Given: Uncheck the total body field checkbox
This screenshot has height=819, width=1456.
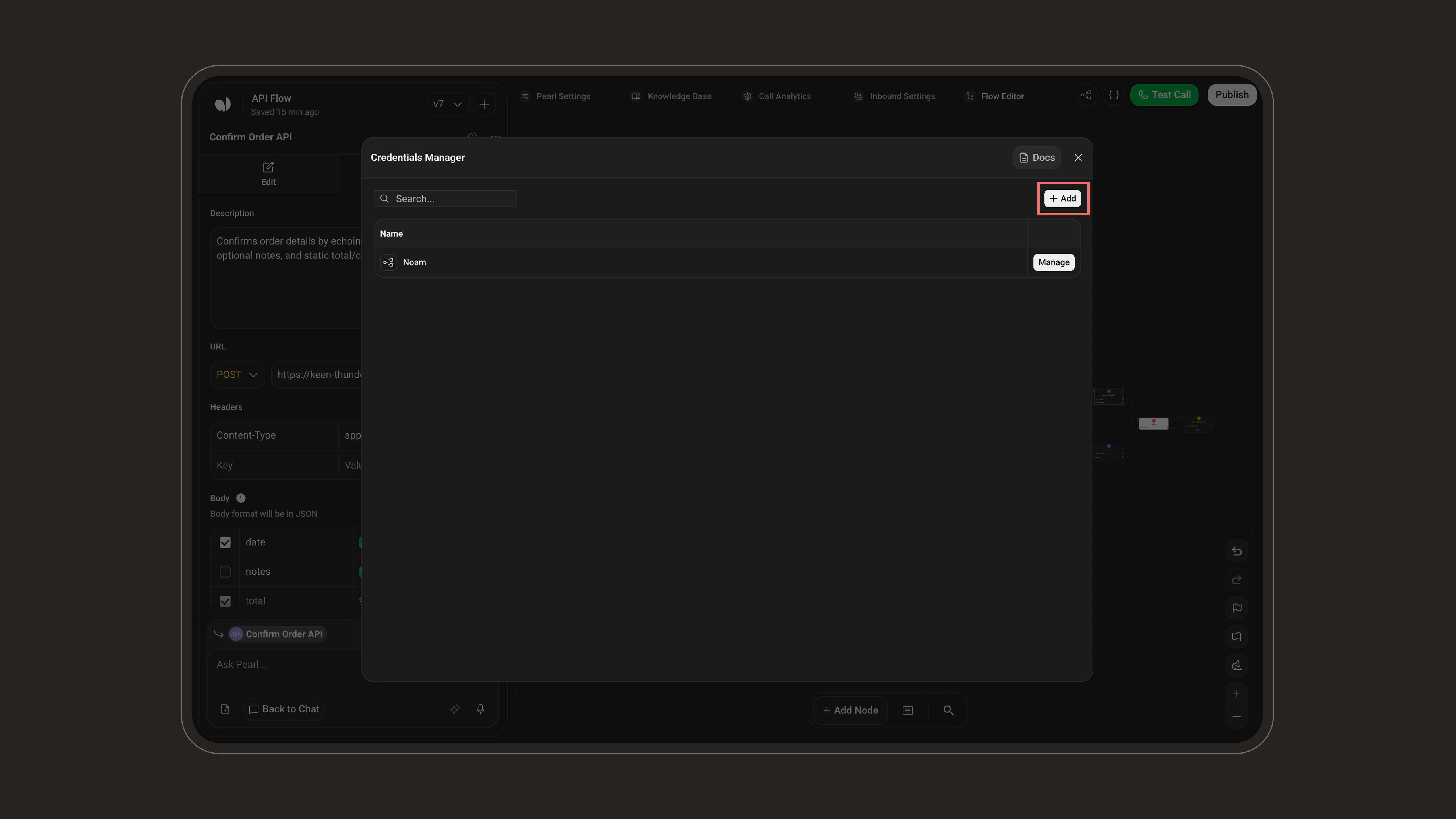Looking at the screenshot, I should (225, 601).
